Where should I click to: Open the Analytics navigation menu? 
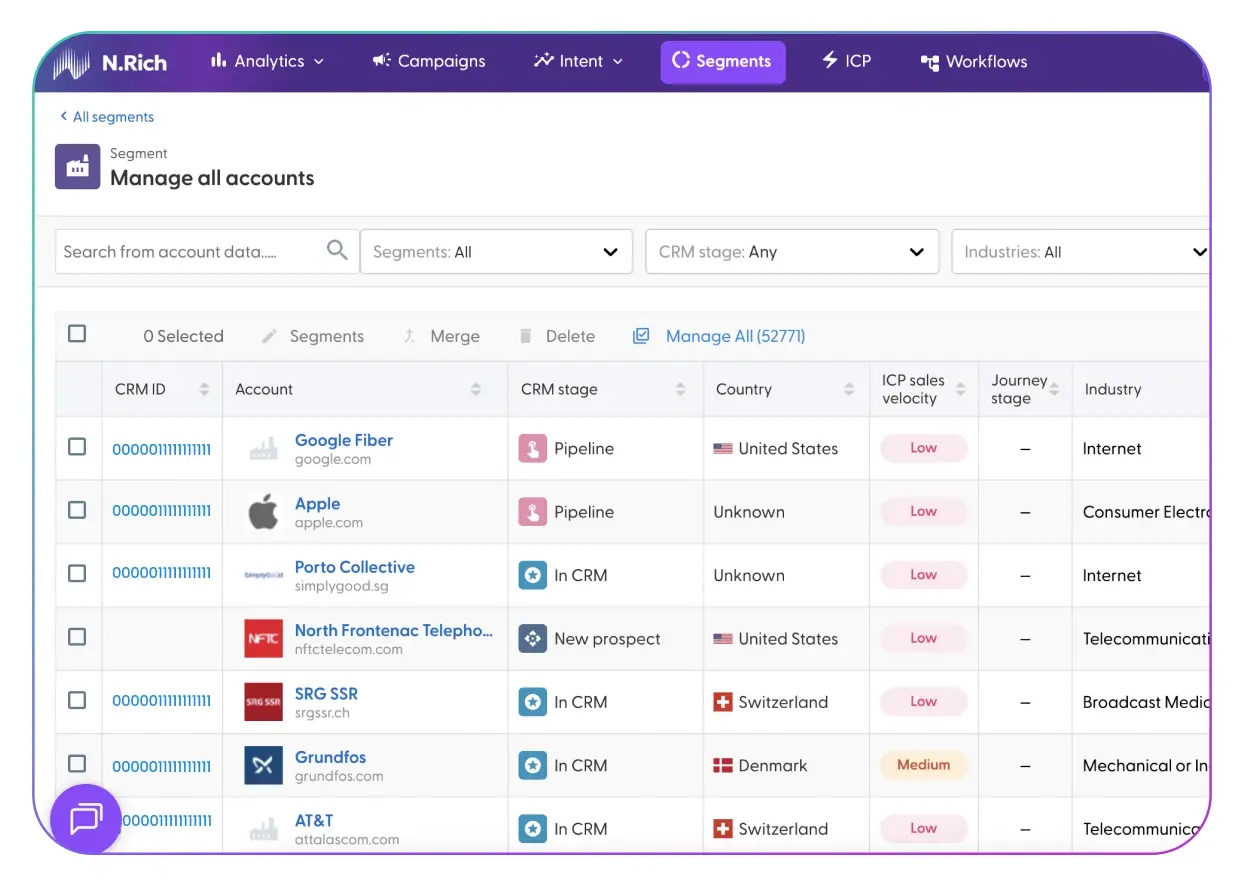tap(267, 62)
